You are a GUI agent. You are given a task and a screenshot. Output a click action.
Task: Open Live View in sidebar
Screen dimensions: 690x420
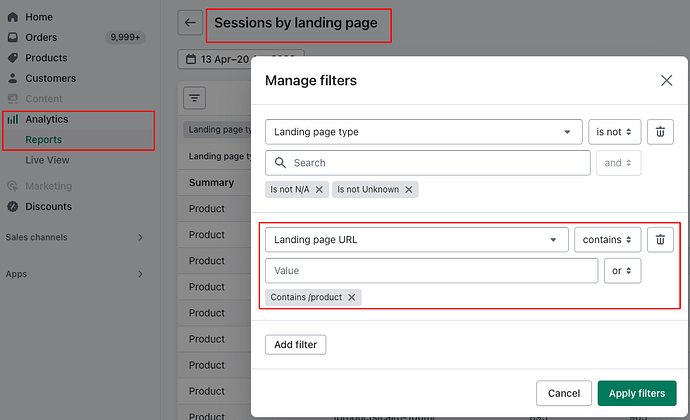point(48,160)
